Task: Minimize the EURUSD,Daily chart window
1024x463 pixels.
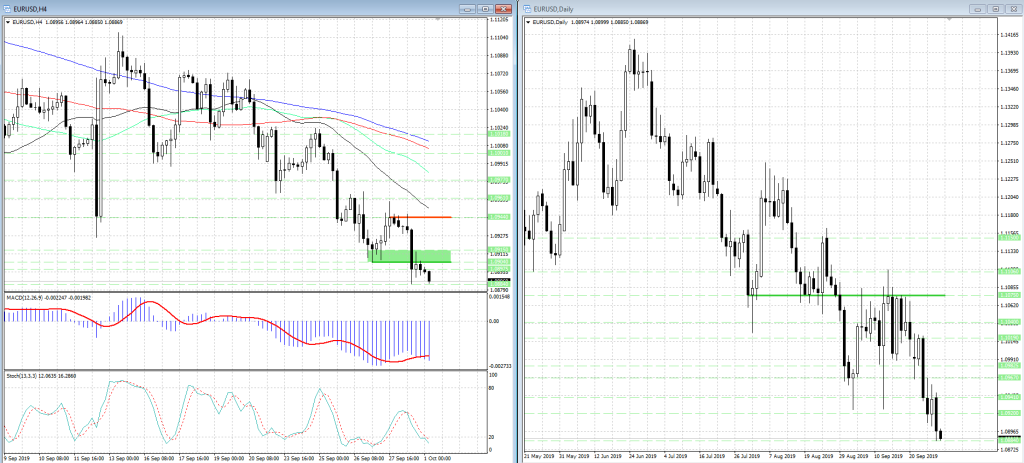Action: 980,8
